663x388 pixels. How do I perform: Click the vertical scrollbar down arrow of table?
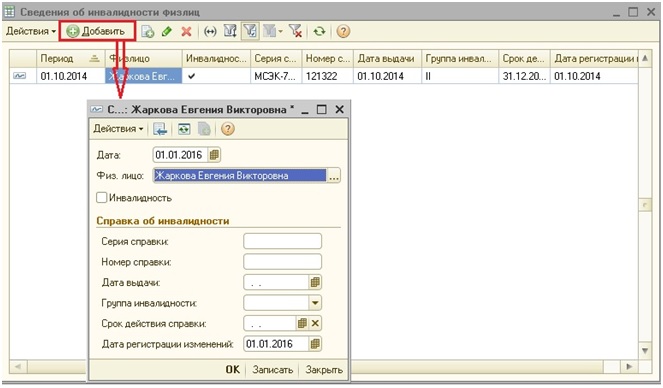[x=645, y=350]
